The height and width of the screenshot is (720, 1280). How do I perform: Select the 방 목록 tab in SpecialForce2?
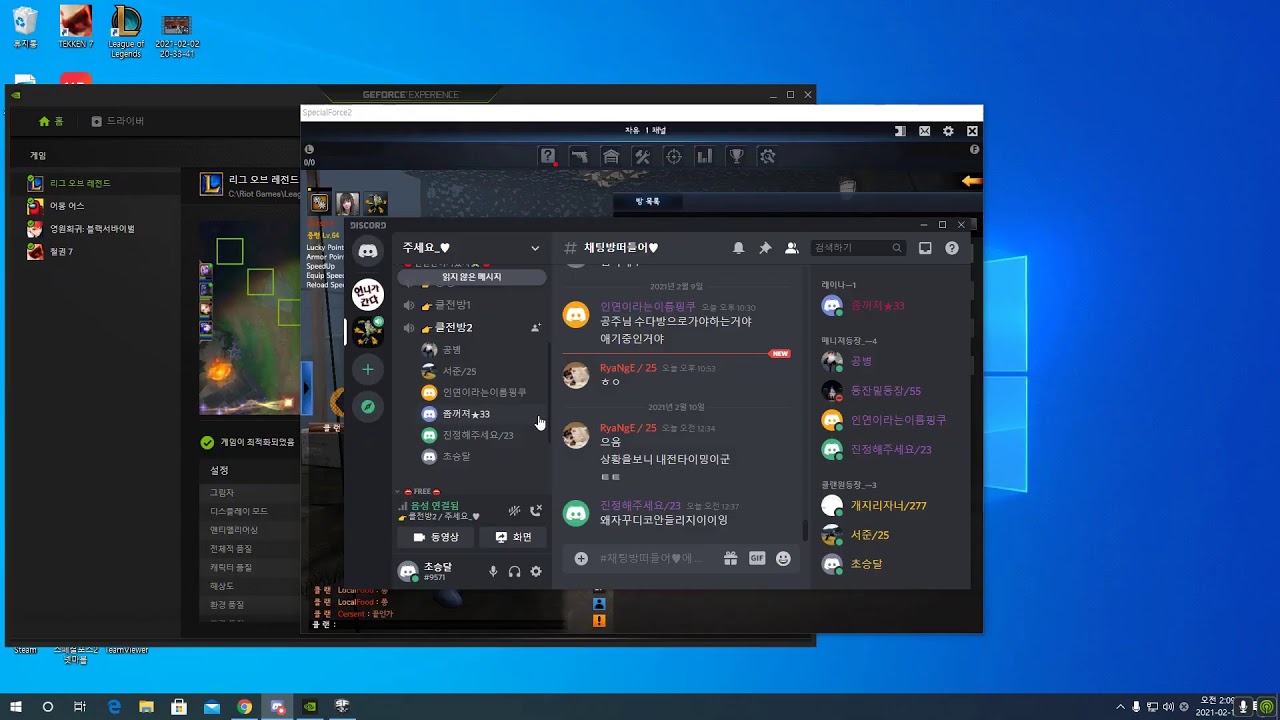pos(648,202)
